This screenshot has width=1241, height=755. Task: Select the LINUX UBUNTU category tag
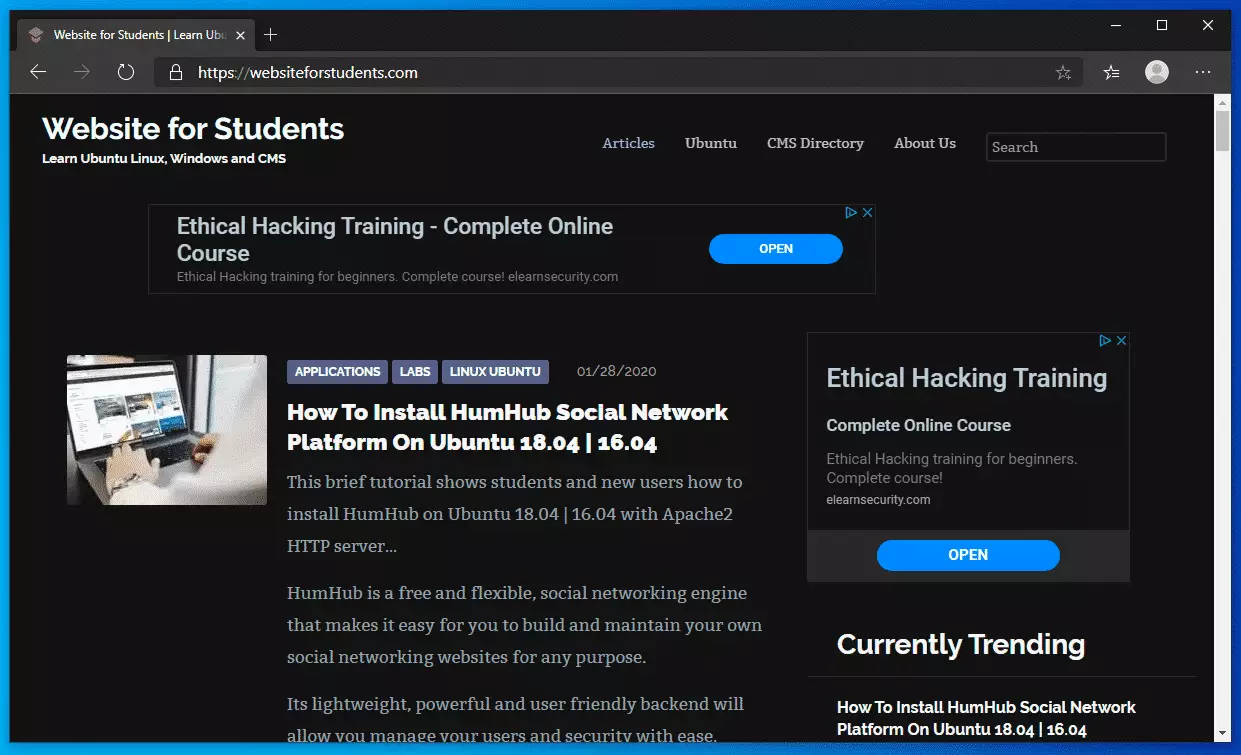coord(495,372)
